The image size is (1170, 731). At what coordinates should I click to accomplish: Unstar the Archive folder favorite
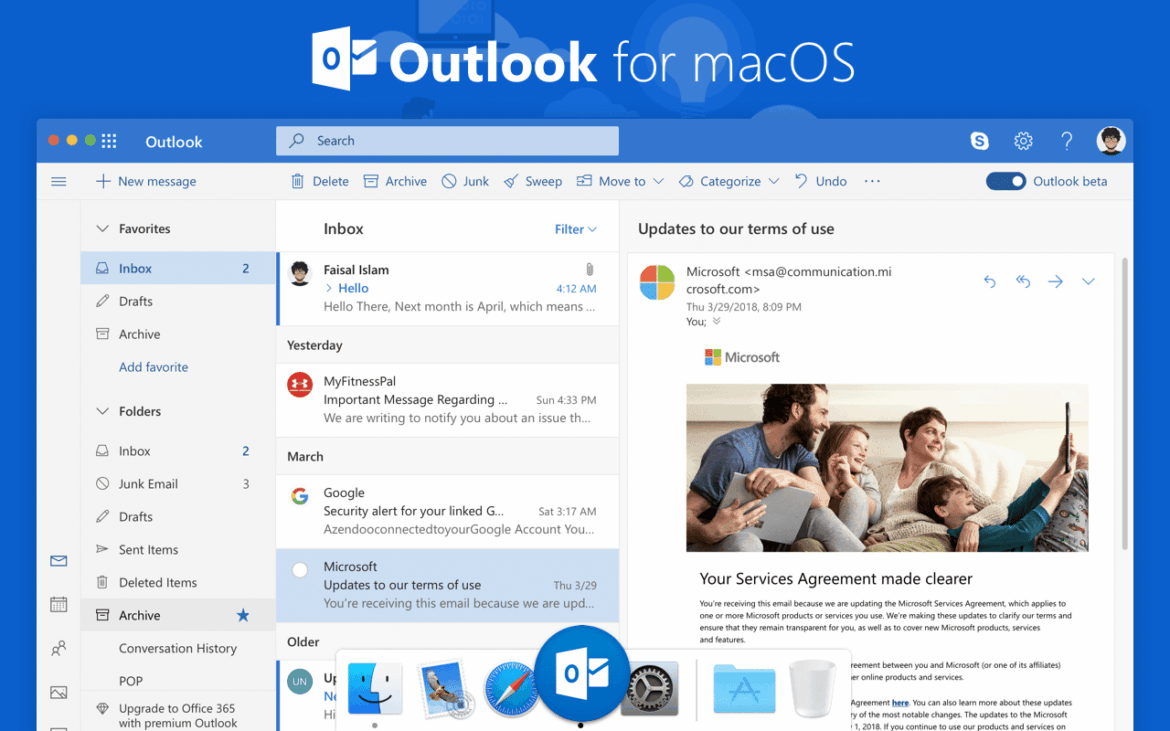[243, 615]
